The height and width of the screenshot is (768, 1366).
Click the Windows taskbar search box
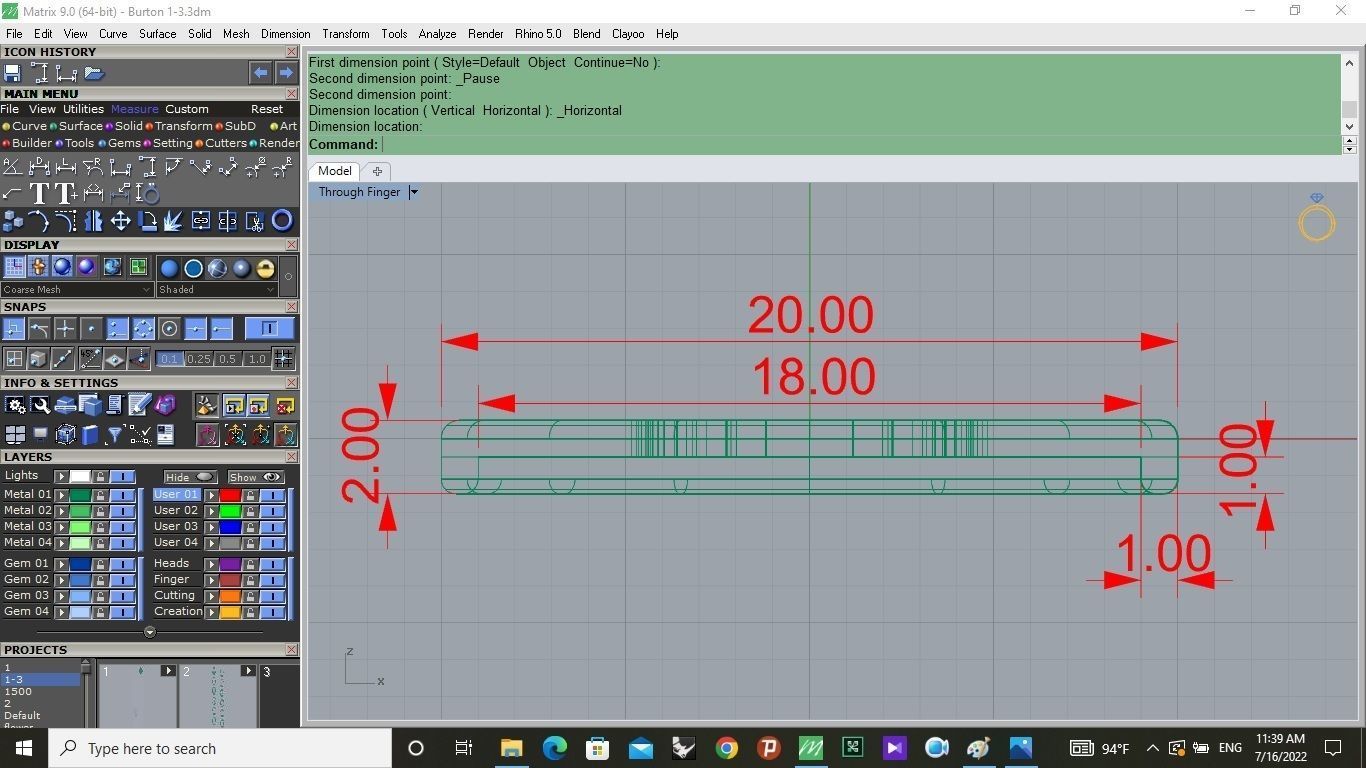220,748
